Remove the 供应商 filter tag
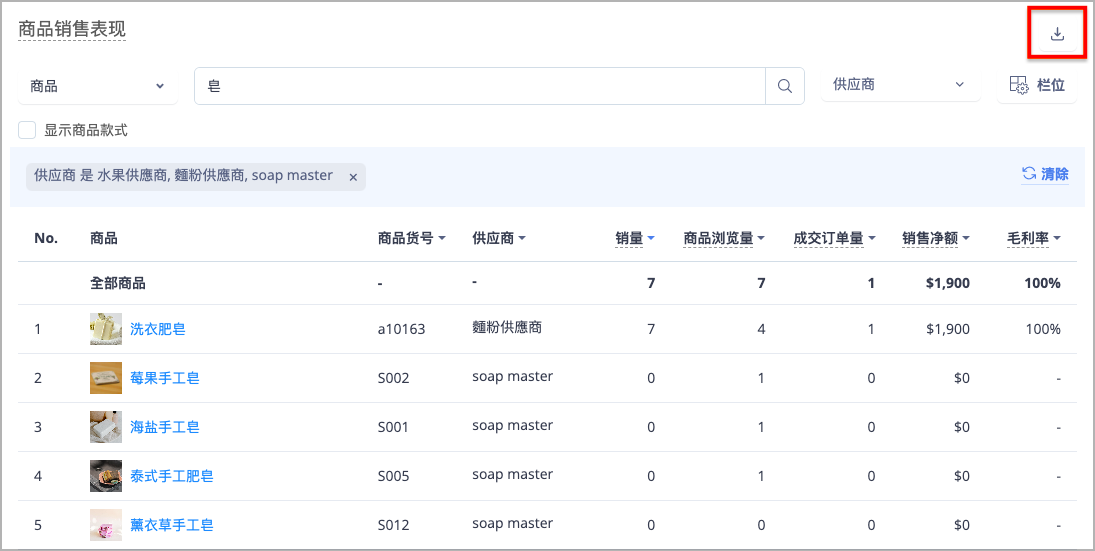The height and width of the screenshot is (551, 1095). (x=353, y=177)
